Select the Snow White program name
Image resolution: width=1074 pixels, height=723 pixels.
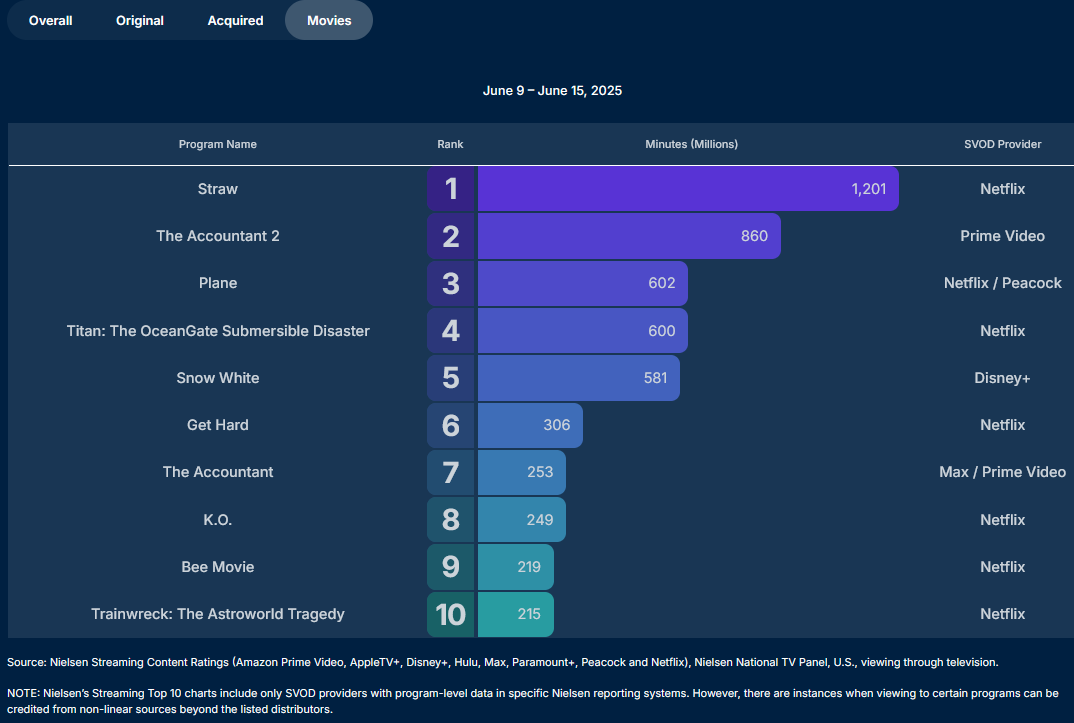218,378
